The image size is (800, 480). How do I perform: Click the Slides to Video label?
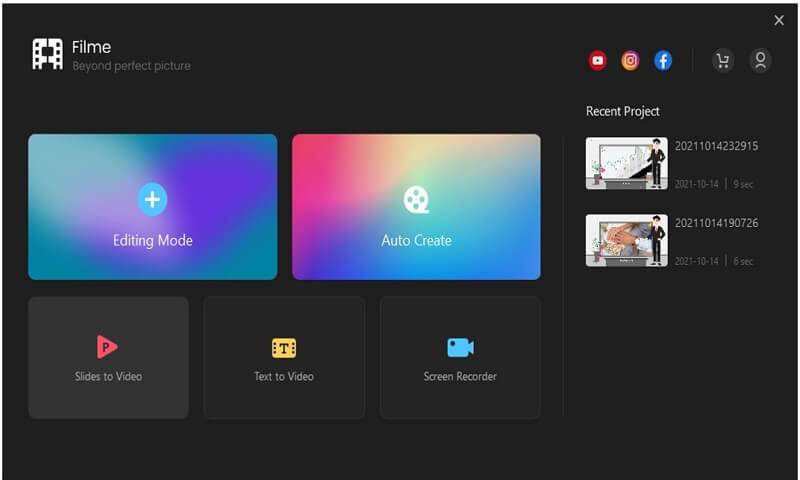[x=108, y=376]
